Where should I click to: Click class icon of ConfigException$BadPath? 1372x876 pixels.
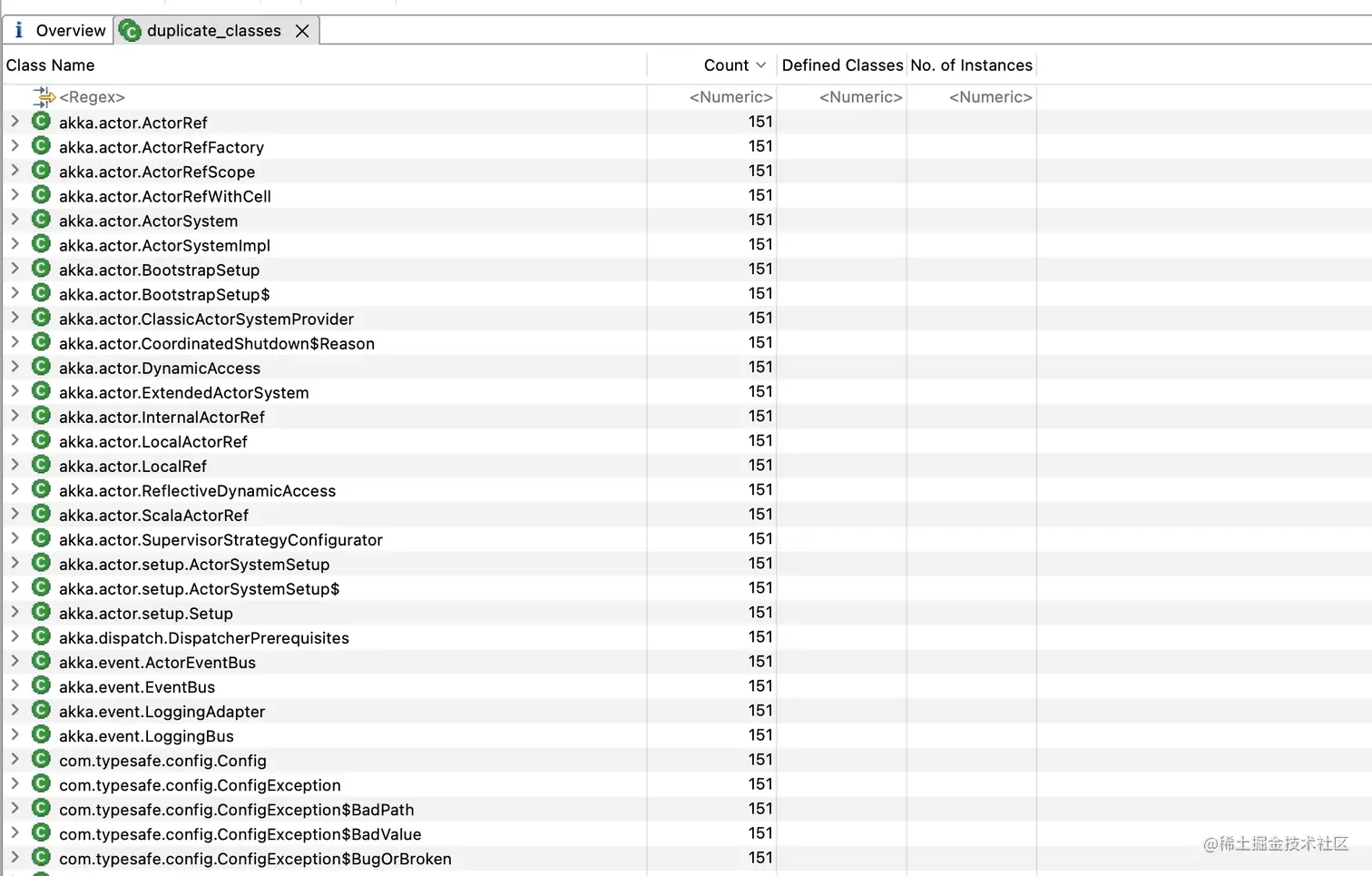click(x=41, y=807)
